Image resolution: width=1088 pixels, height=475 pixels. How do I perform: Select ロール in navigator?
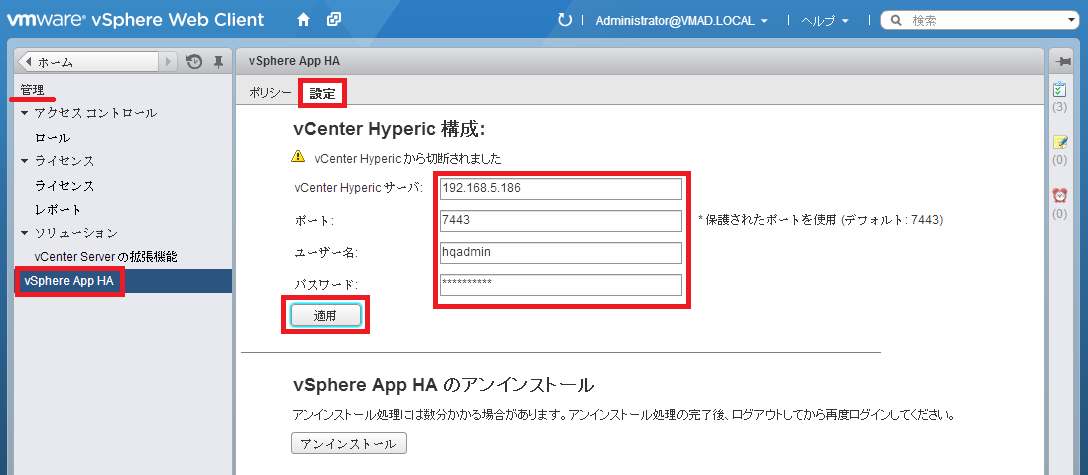[53, 137]
